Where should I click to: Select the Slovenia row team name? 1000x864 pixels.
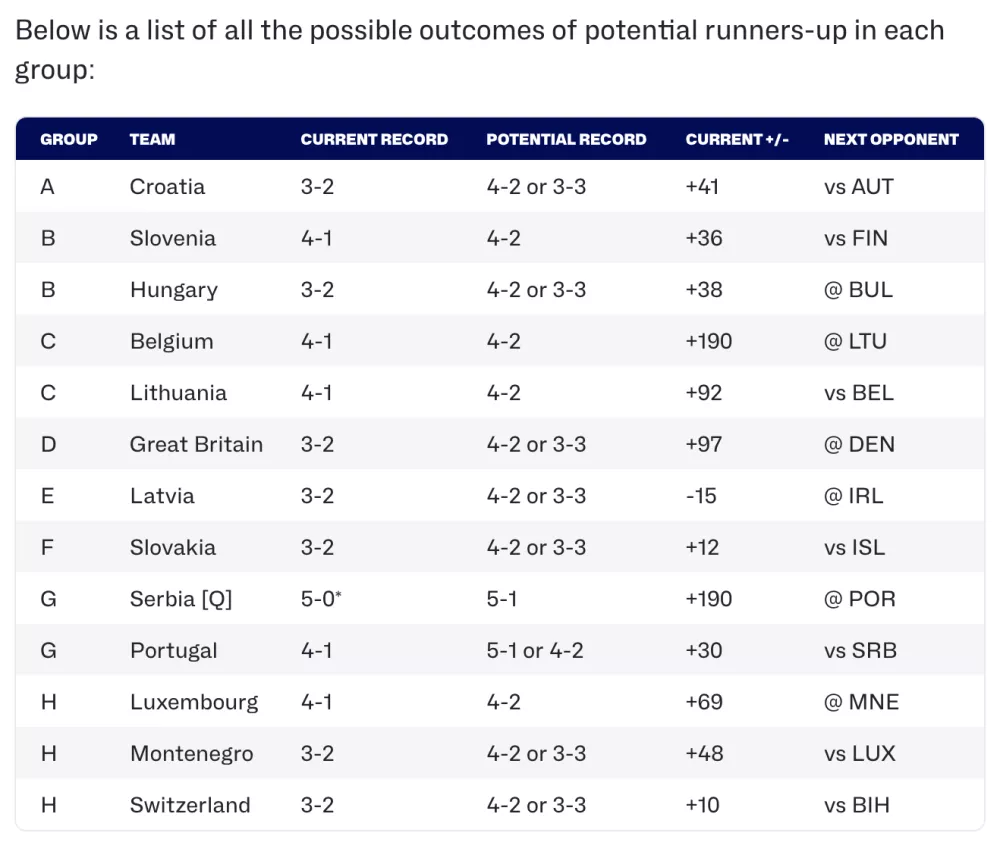coord(173,238)
